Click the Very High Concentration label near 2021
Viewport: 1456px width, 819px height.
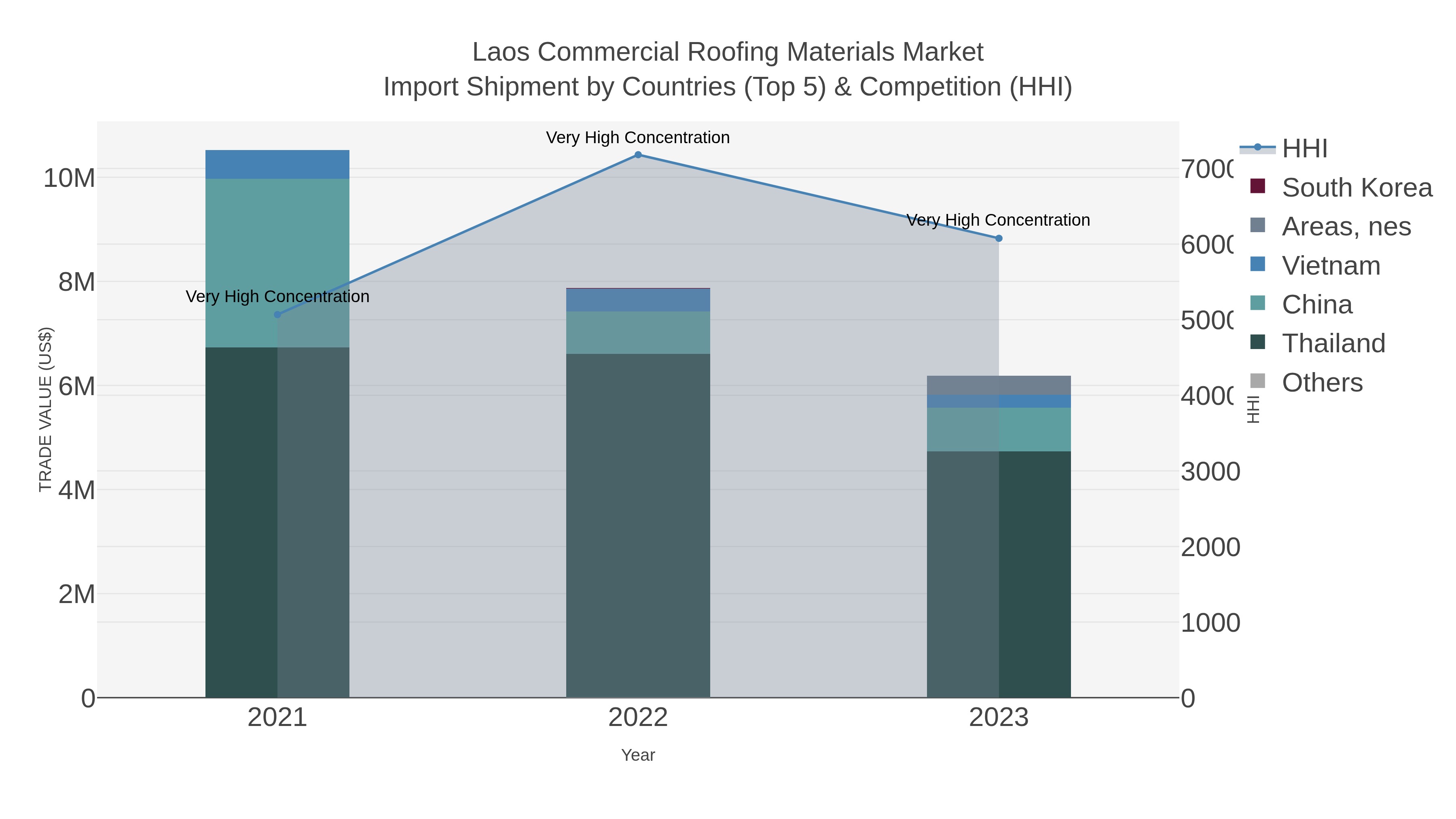(x=277, y=296)
